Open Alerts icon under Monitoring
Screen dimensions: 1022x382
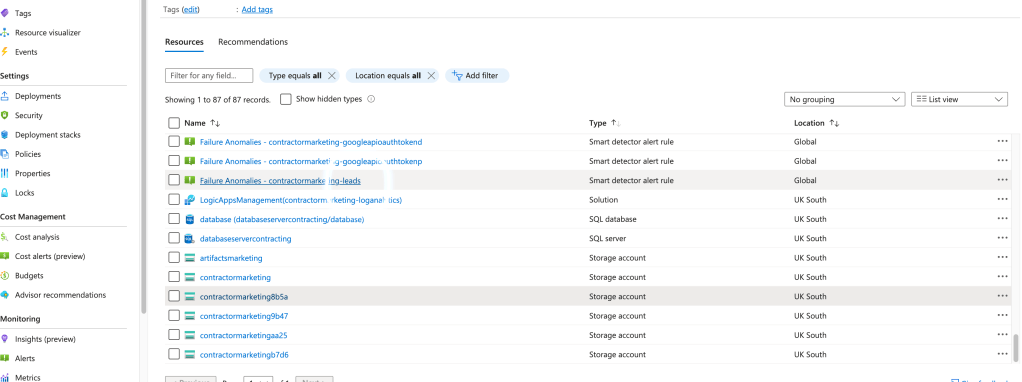point(5,359)
